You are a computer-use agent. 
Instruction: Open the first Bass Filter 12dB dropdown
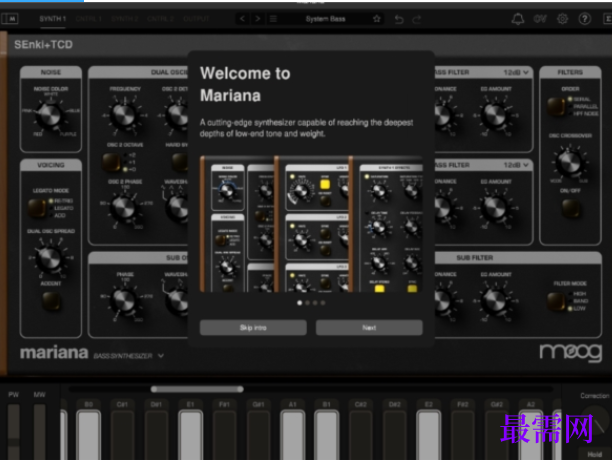coord(516,72)
